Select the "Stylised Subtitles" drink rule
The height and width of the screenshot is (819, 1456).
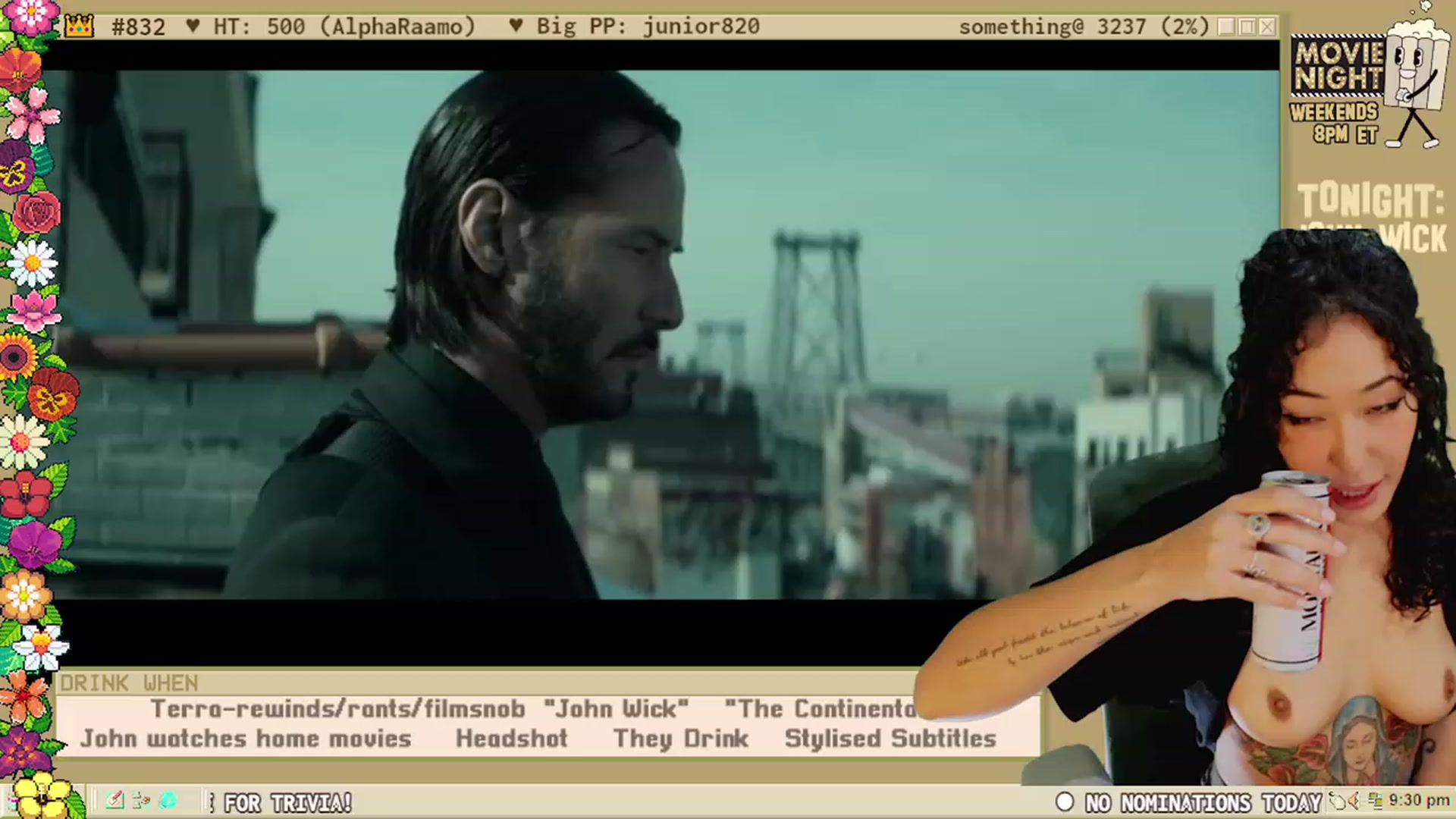pyautogui.click(x=890, y=739)
